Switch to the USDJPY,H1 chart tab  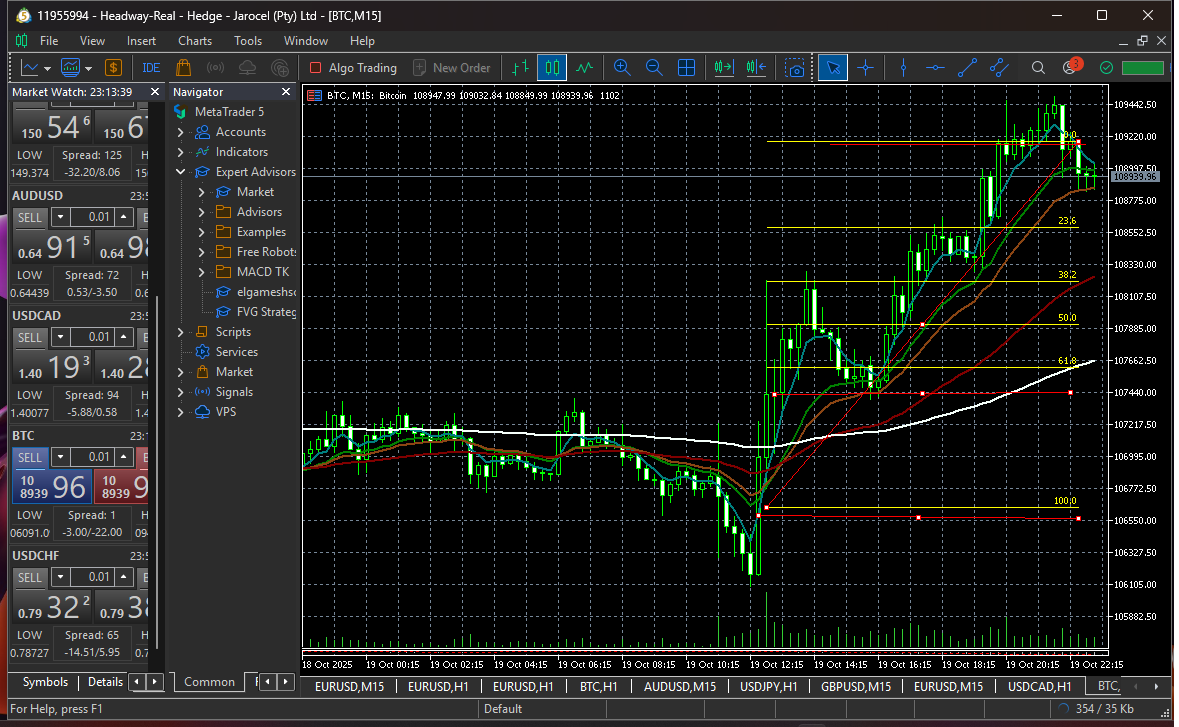[x=768, y=686]
